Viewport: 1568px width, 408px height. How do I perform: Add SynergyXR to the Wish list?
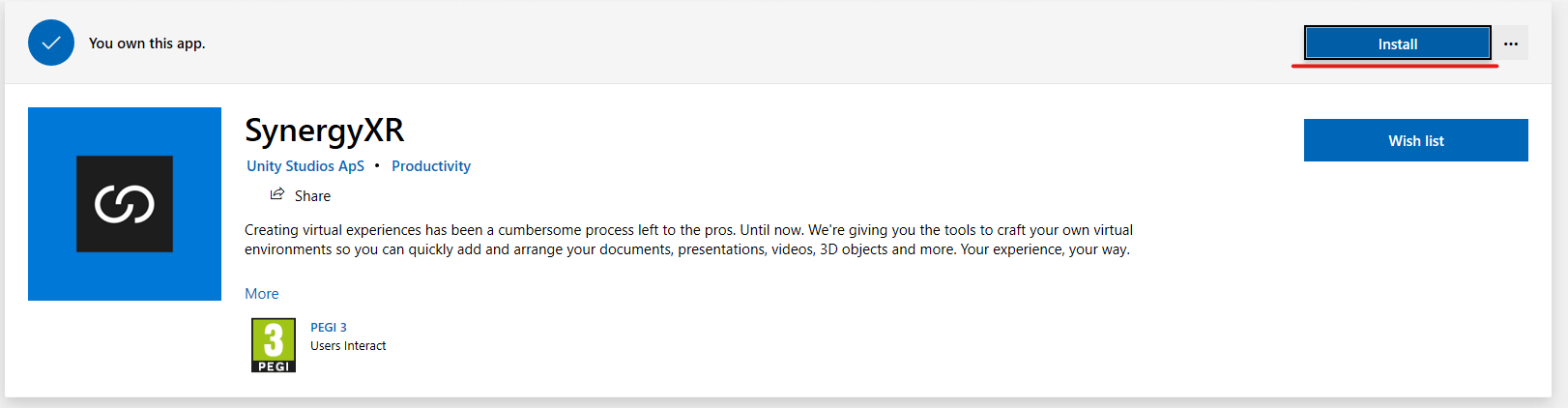(x=1415, y=140)
